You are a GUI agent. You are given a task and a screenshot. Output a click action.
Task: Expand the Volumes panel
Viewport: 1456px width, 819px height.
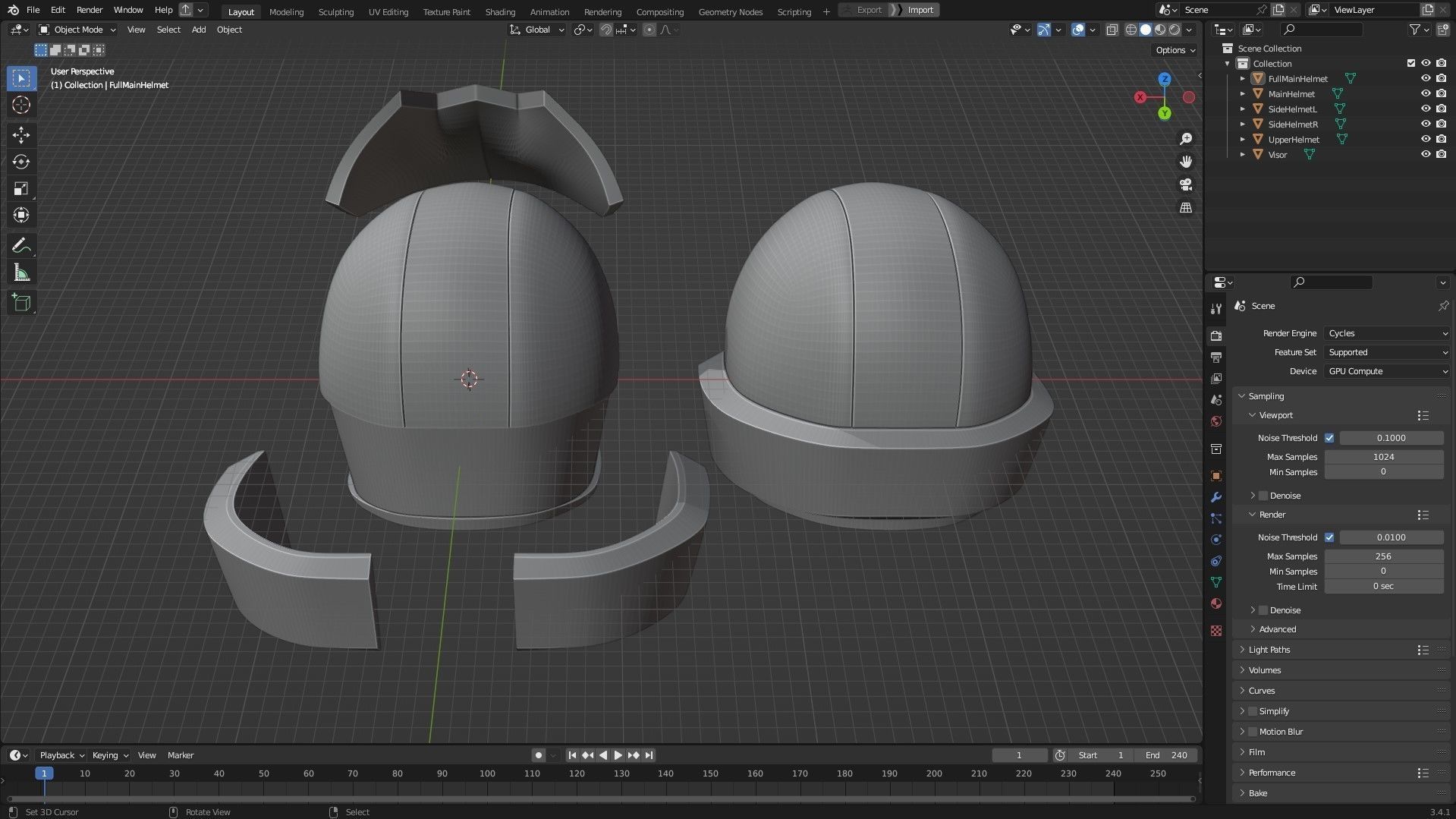pos(1265,670)
